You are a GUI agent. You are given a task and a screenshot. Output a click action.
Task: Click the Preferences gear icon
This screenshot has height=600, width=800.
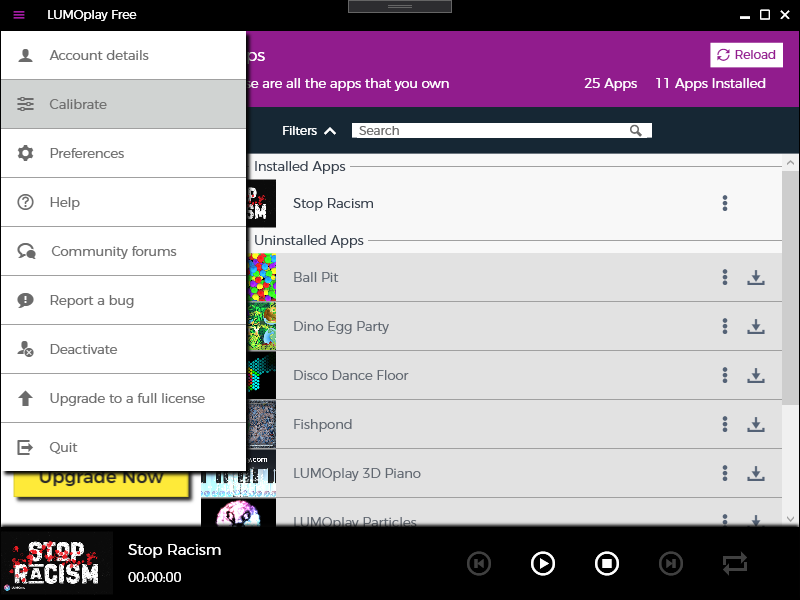[x=26, y=153]
